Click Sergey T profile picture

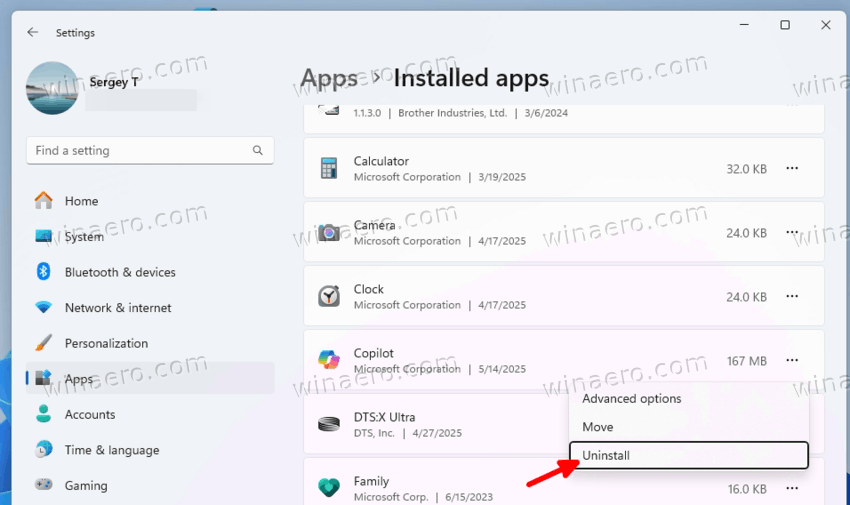click(x=52, y=88)
